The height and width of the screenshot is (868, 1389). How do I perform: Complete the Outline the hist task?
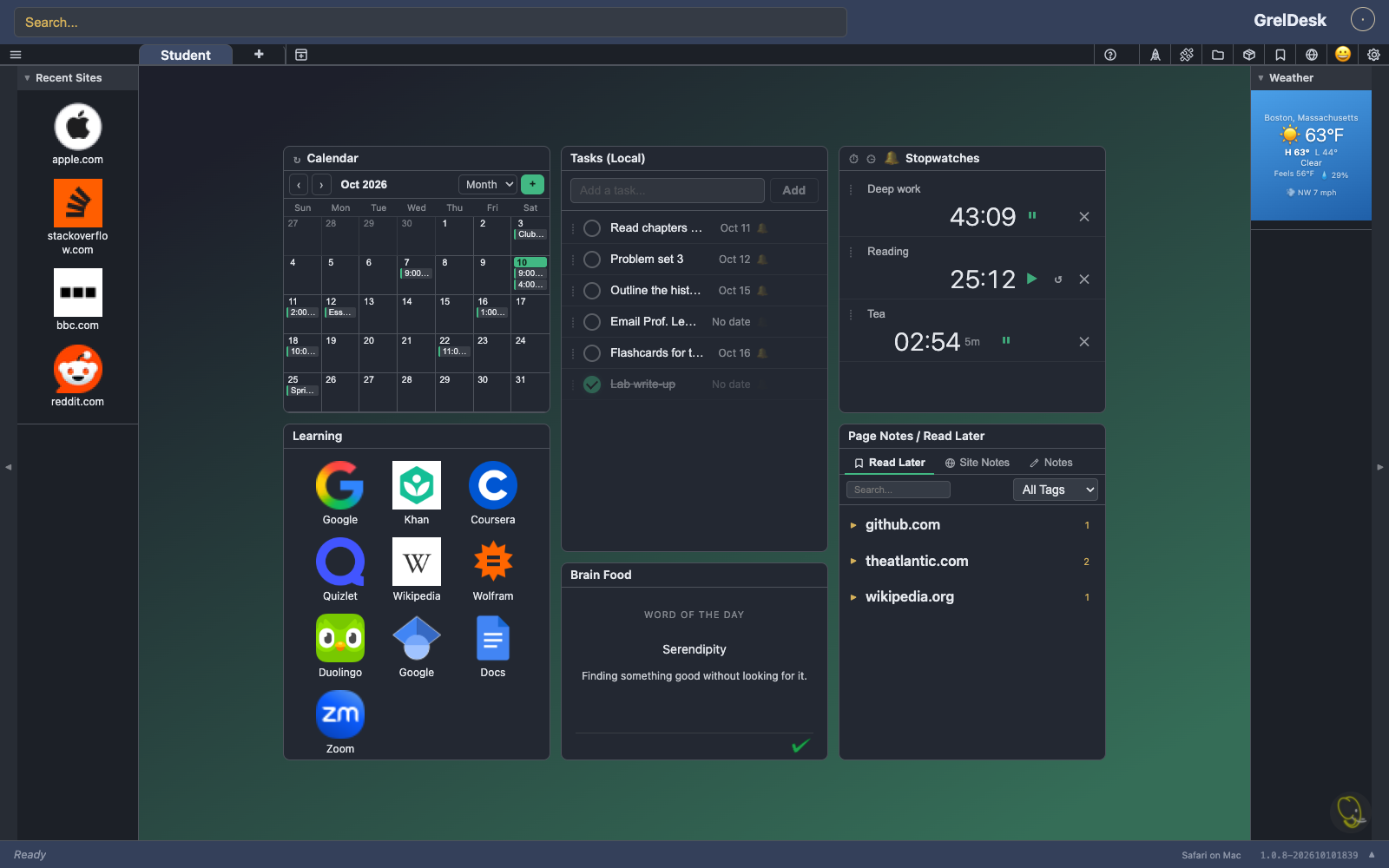592,291
